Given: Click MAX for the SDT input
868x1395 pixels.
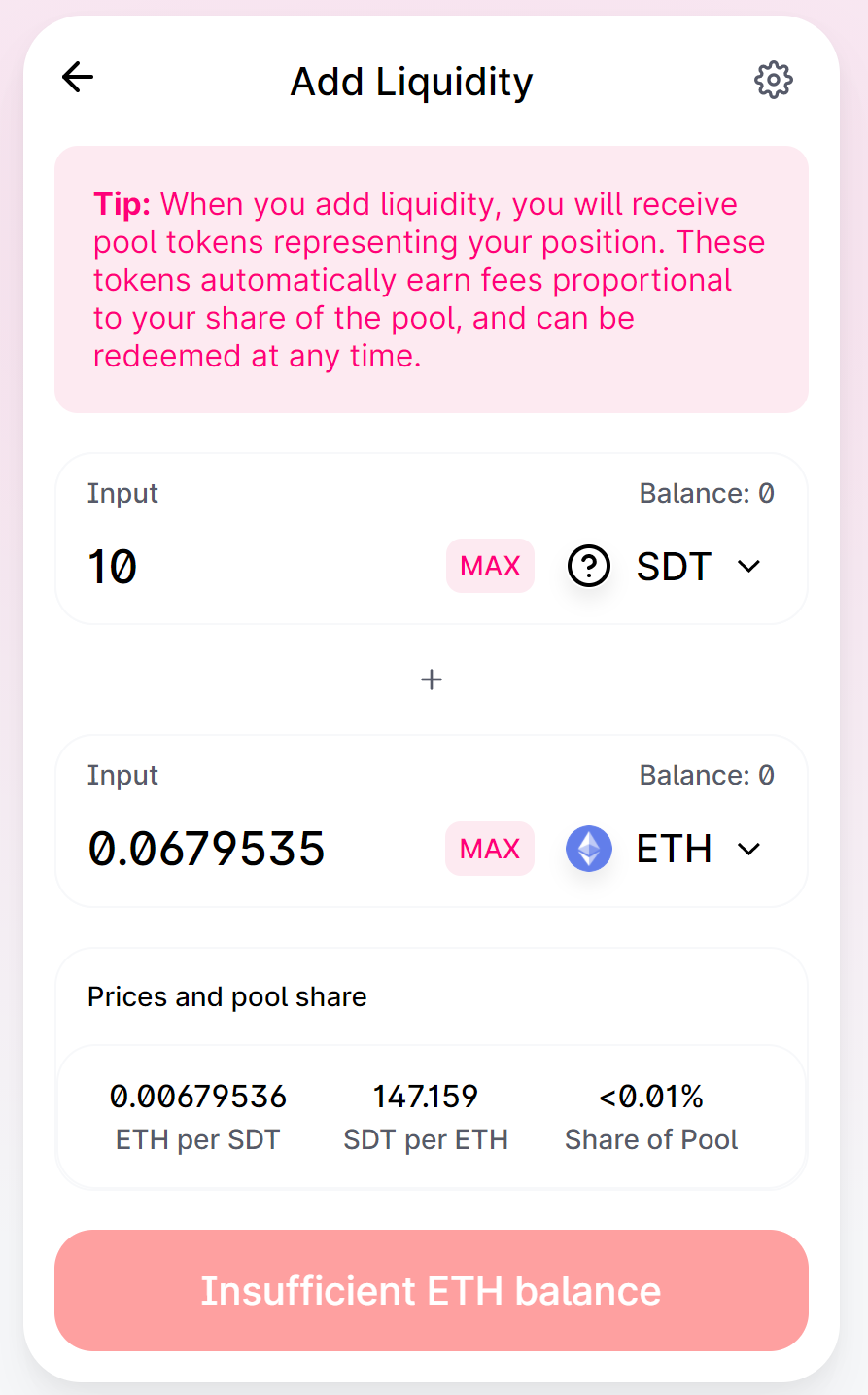Looking at the screenshot, I should [x=490, y=566].
